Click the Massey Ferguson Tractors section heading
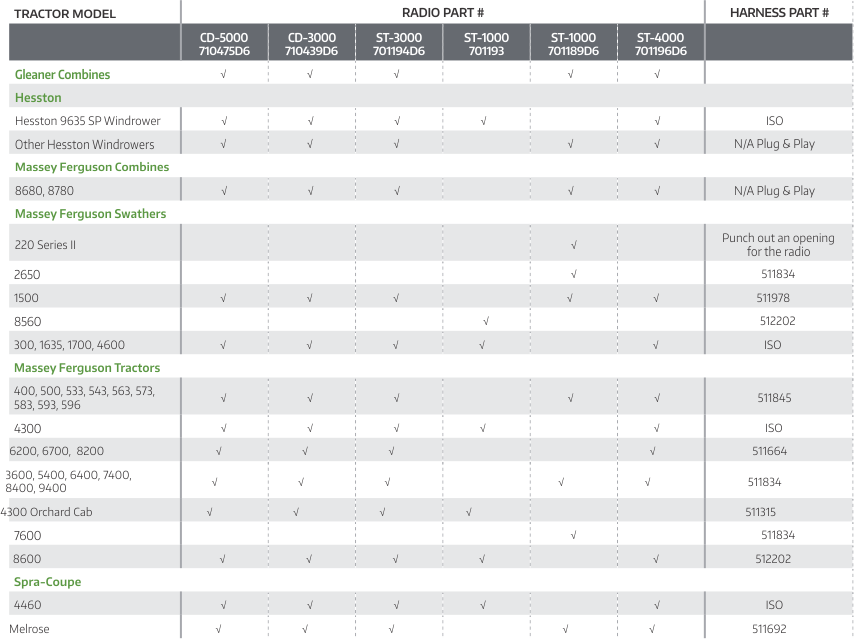Image resolution: width=854 pixels, height=639 pixels. 87,368
